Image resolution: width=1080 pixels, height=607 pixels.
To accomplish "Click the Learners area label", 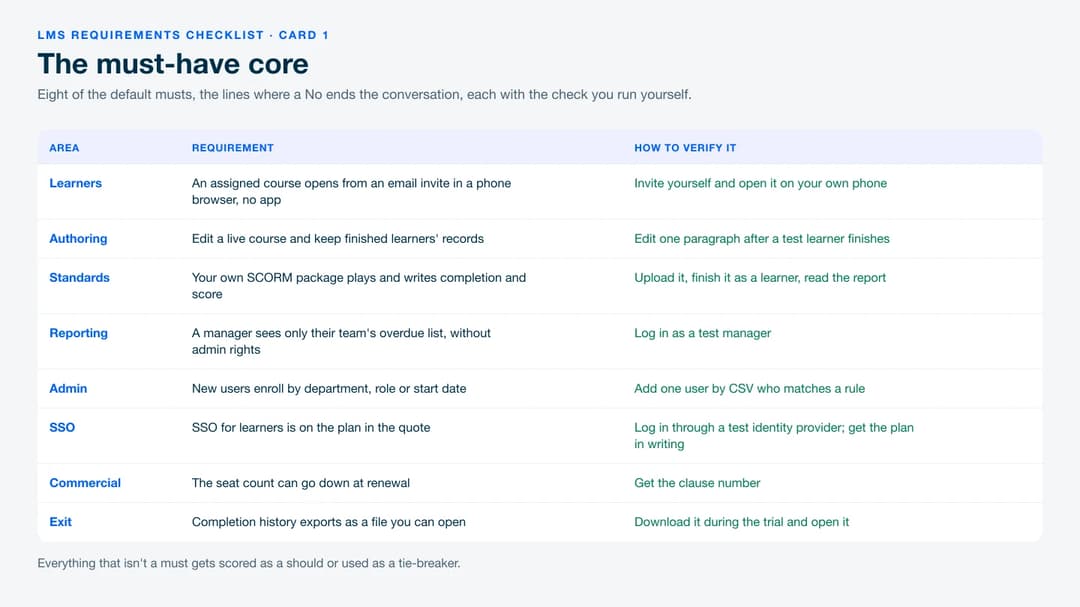I will click(x=75, y=183).
